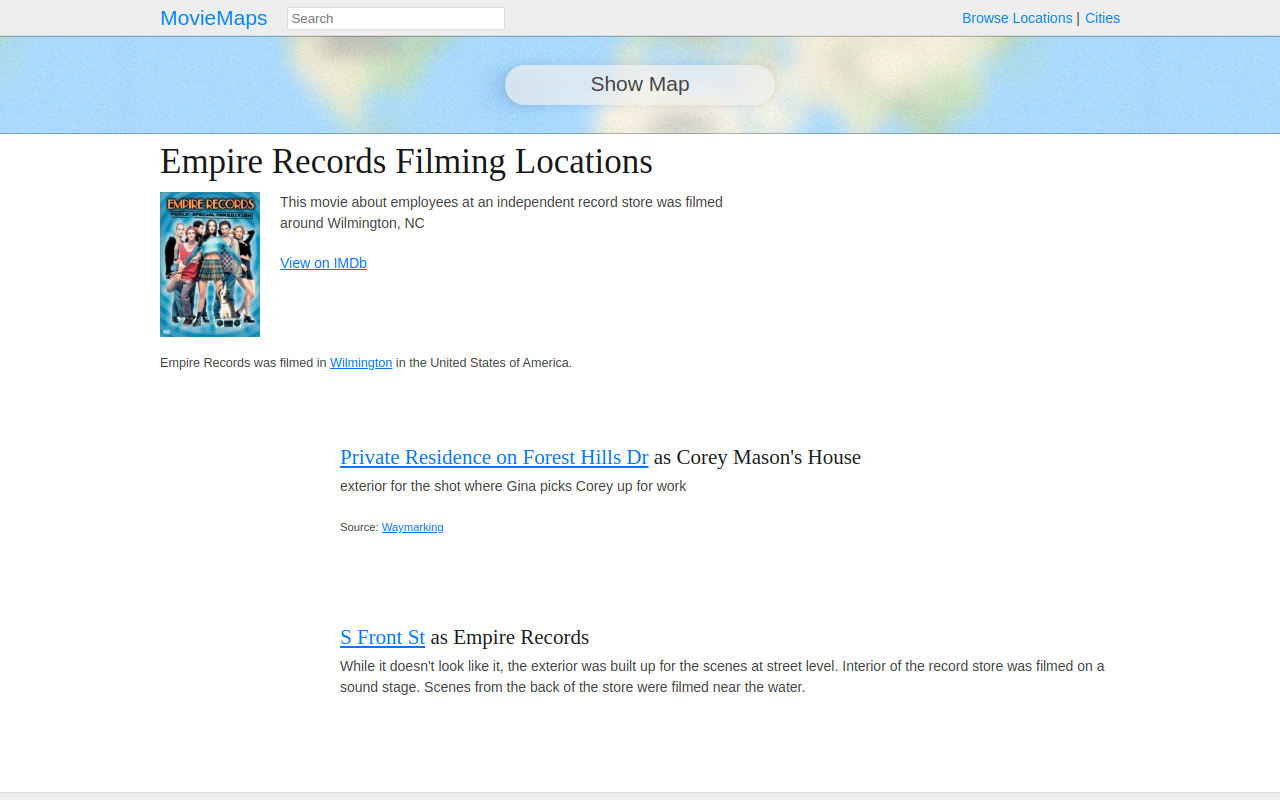Viewport: 1280px width, 800px height.
Task: Select the paragraph about the sound stage interior
Action: (722, 676)
